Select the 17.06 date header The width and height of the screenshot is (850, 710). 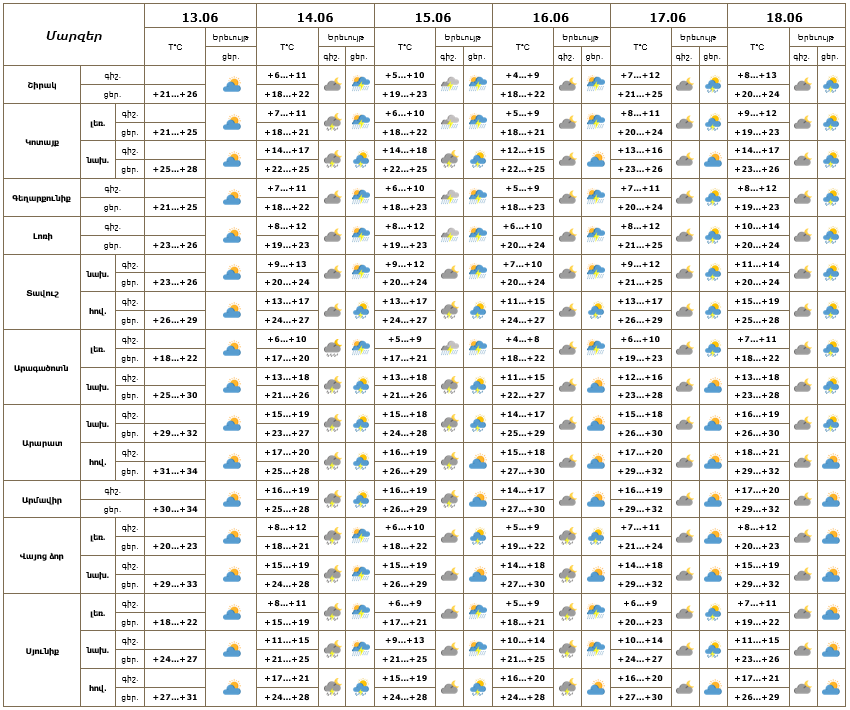tap(668, 17)
